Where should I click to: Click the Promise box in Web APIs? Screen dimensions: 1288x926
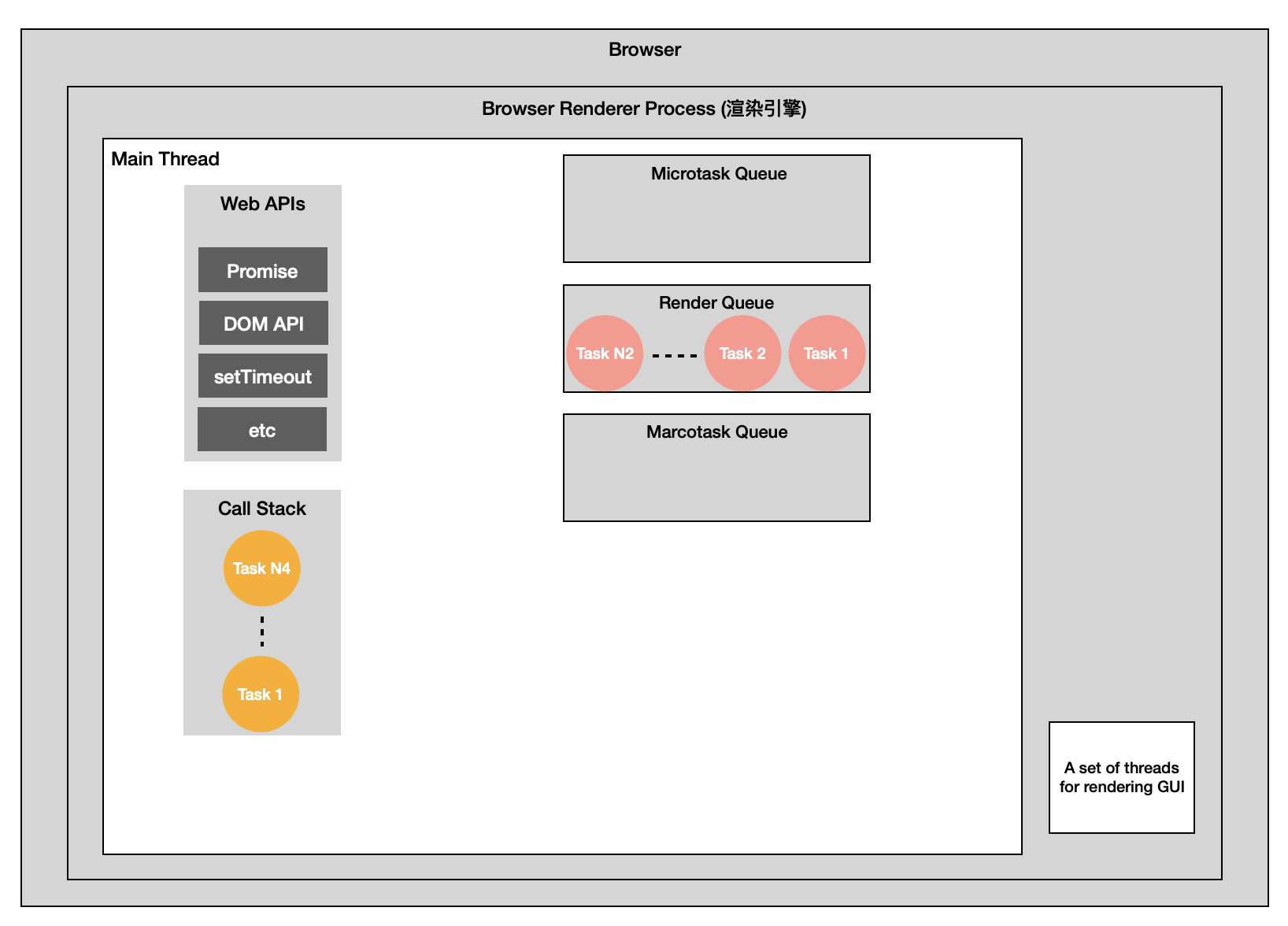[x=262, y=270]
